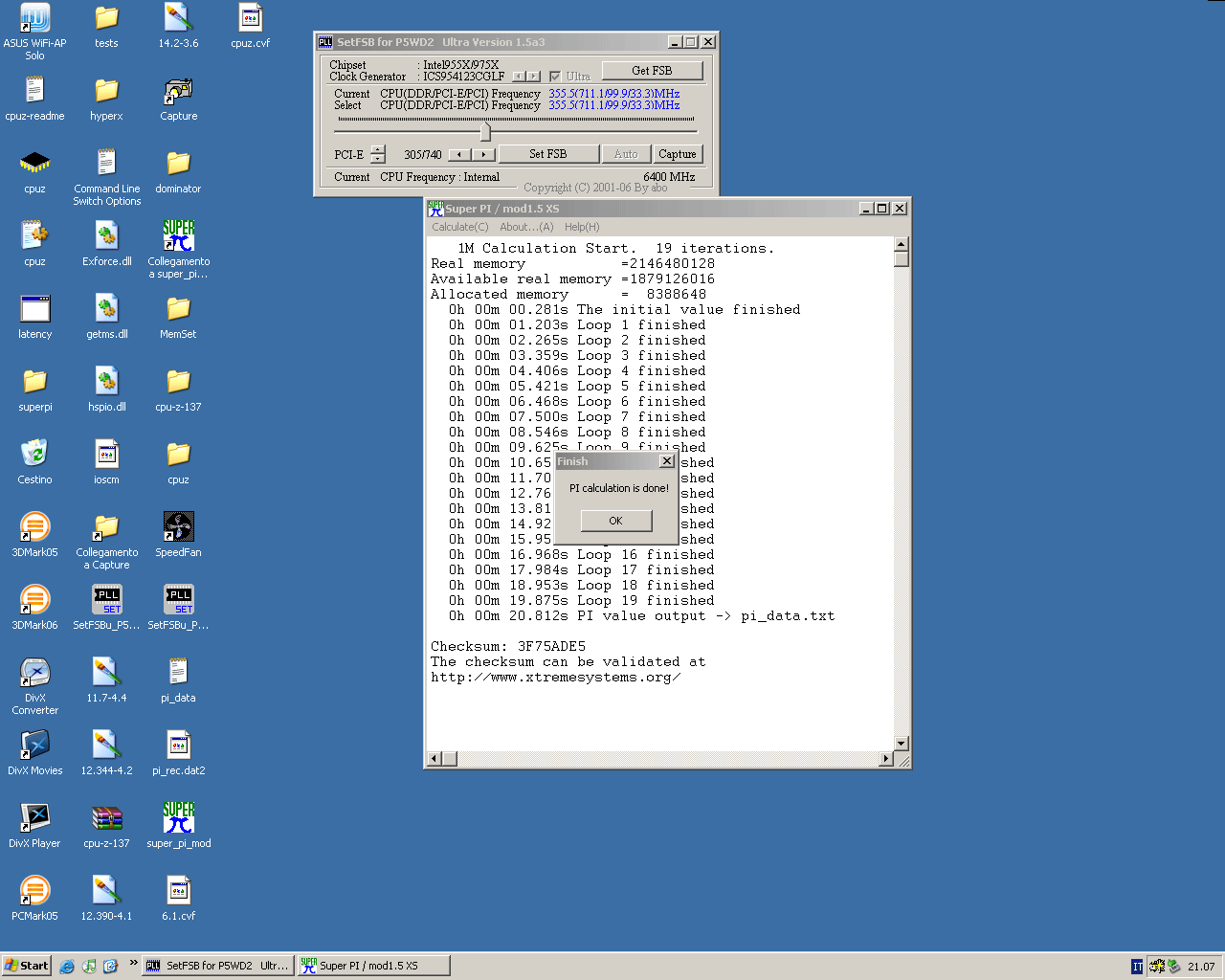
Task: Click the left arrow beside 305/740
Action: (460, 154)
